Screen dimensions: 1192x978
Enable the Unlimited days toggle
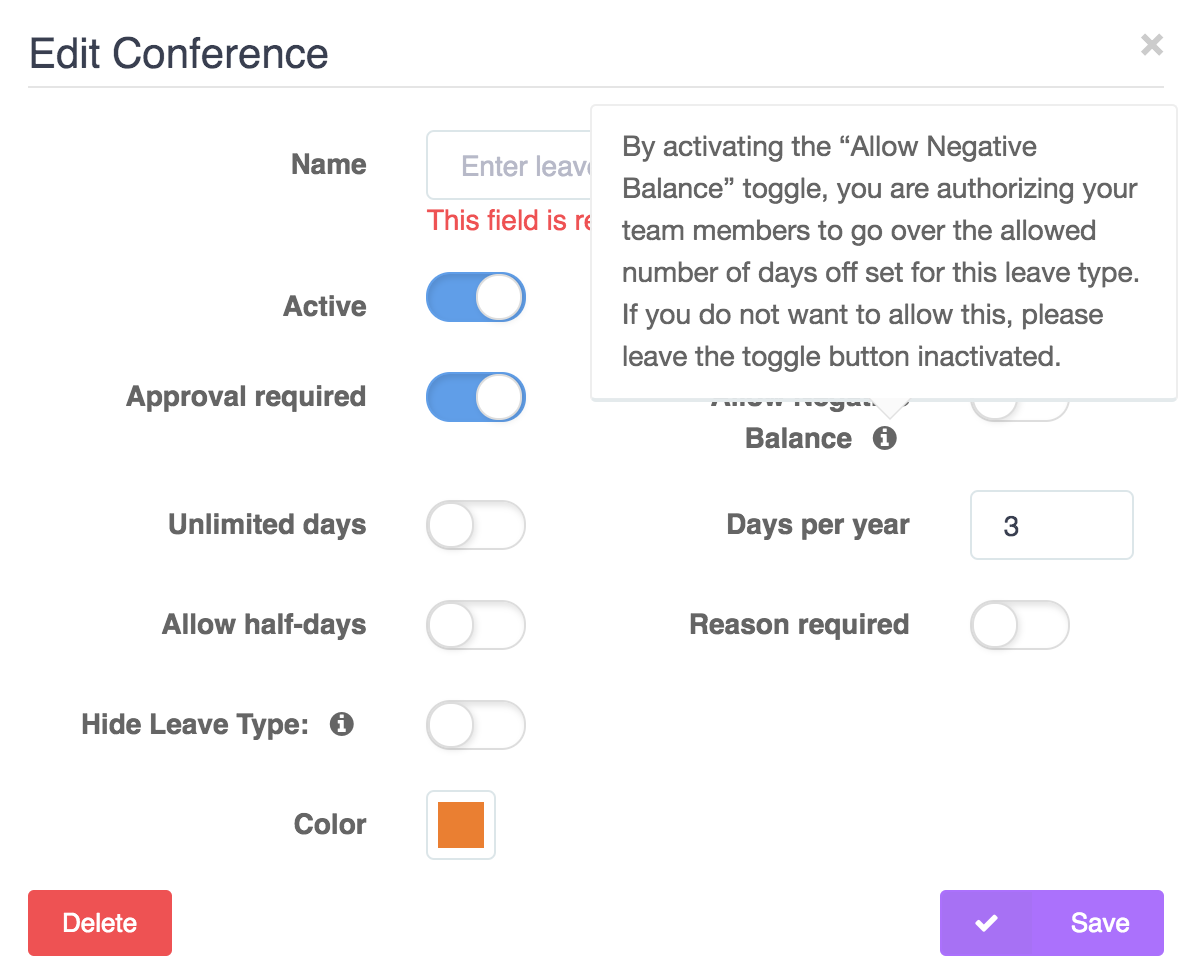point(476,525)
